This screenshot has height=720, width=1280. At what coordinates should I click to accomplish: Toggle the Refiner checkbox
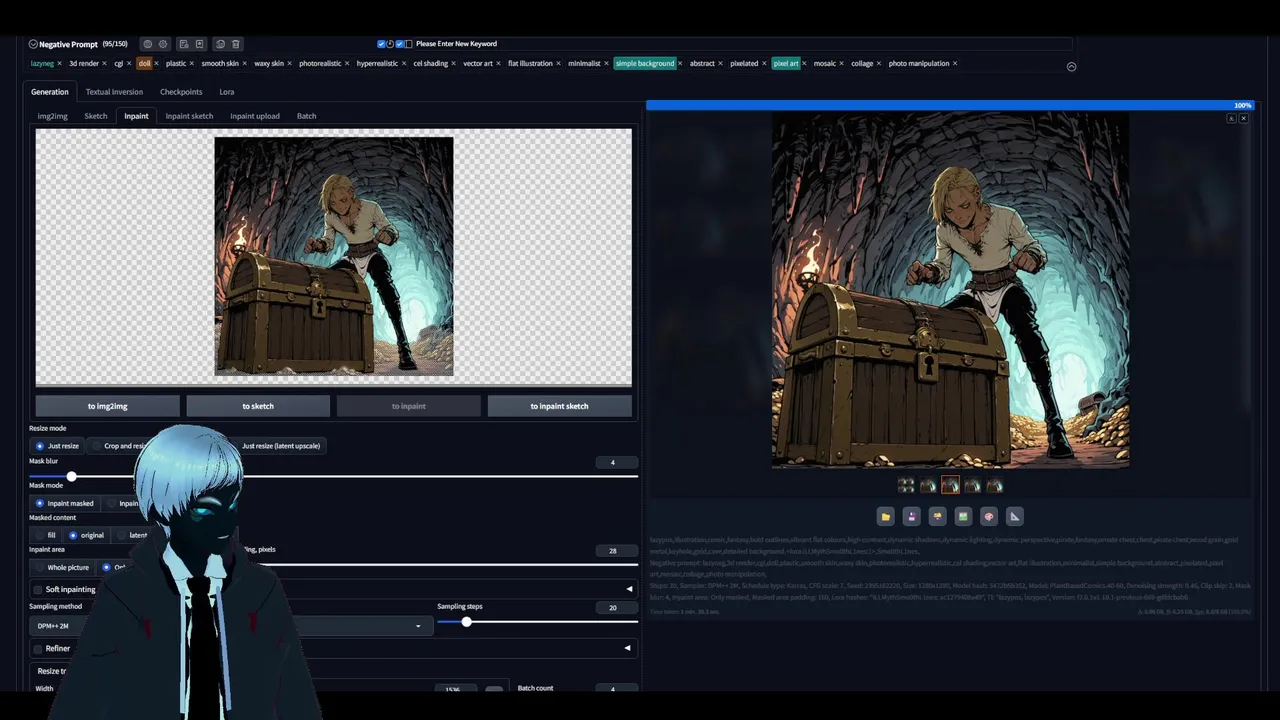tap(38, 648)
